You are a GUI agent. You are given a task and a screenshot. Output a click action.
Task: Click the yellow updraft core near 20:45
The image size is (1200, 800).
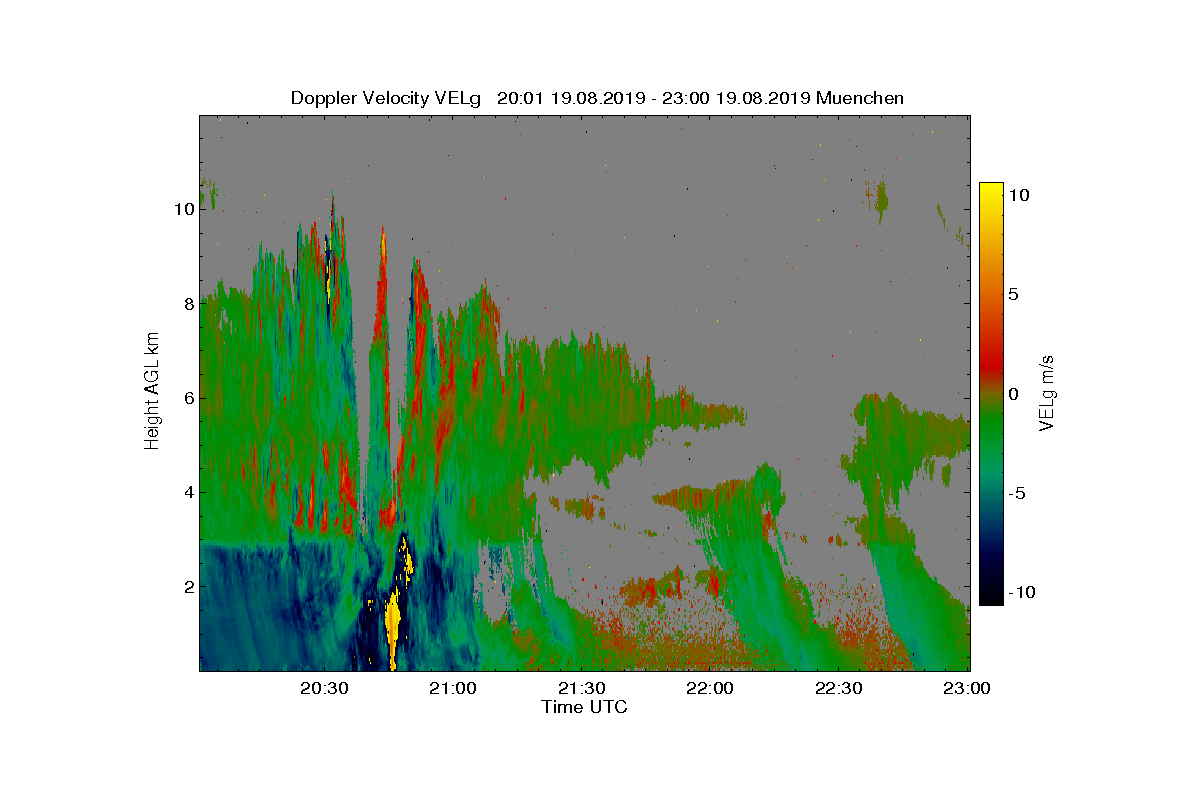click(393, 625)
